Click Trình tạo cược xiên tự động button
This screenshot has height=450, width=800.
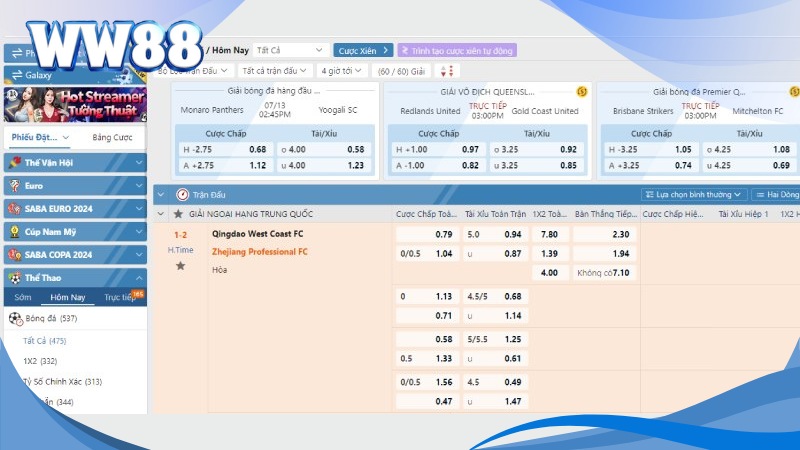point(456,50)
